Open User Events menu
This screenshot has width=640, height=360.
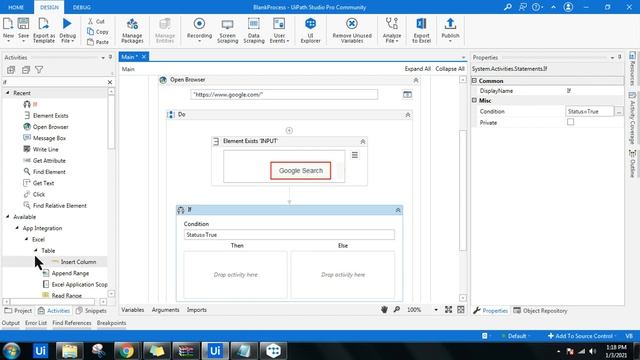[x=279, y=31]
